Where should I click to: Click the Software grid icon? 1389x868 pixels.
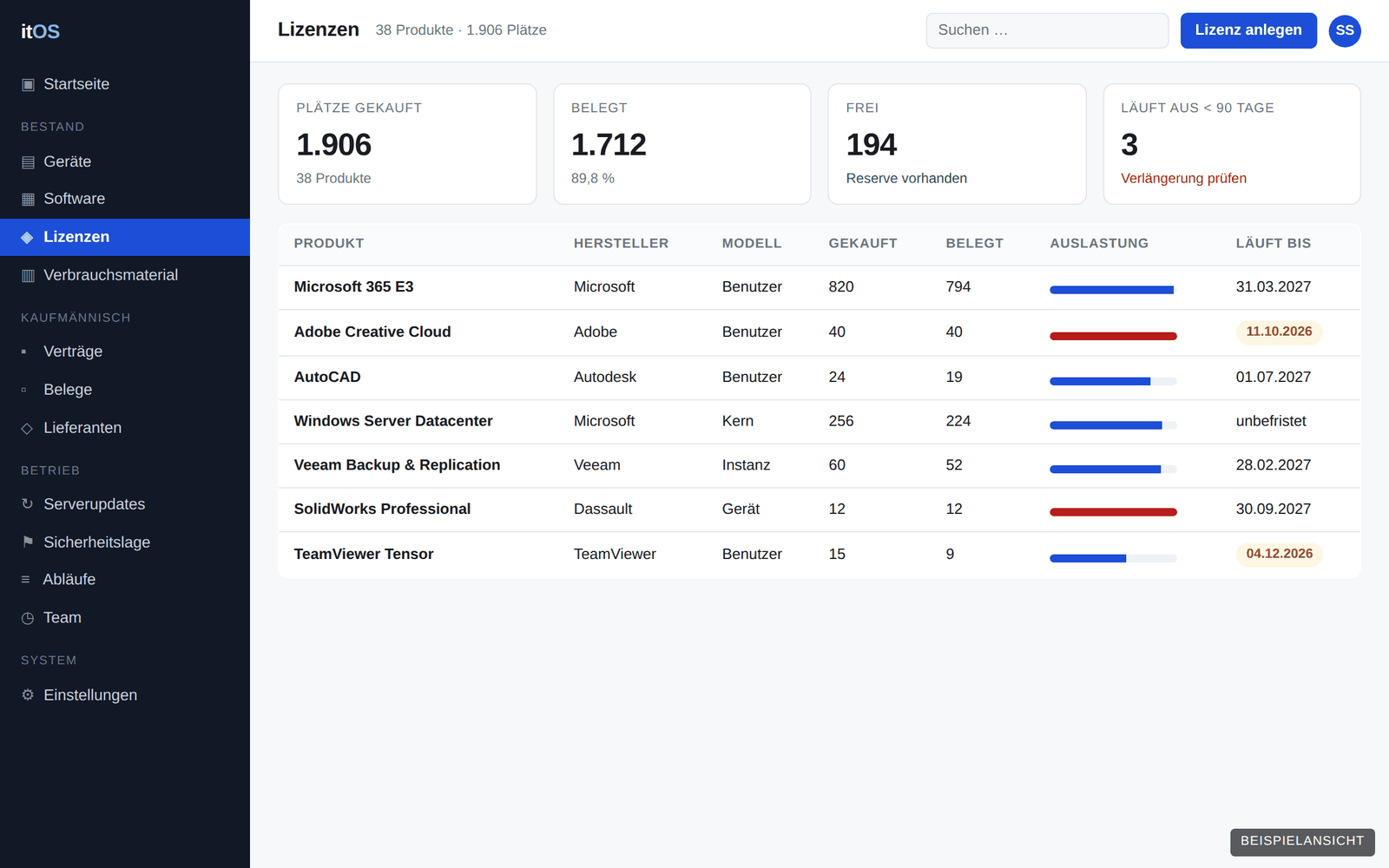(28, 199)
